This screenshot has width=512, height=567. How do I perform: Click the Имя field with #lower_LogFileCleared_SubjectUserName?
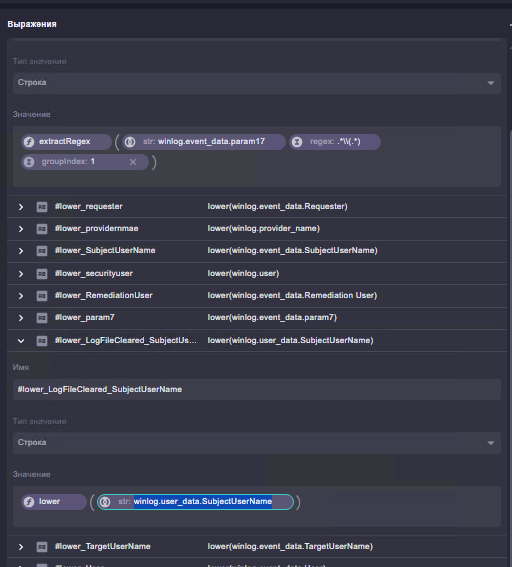(257, 389)
